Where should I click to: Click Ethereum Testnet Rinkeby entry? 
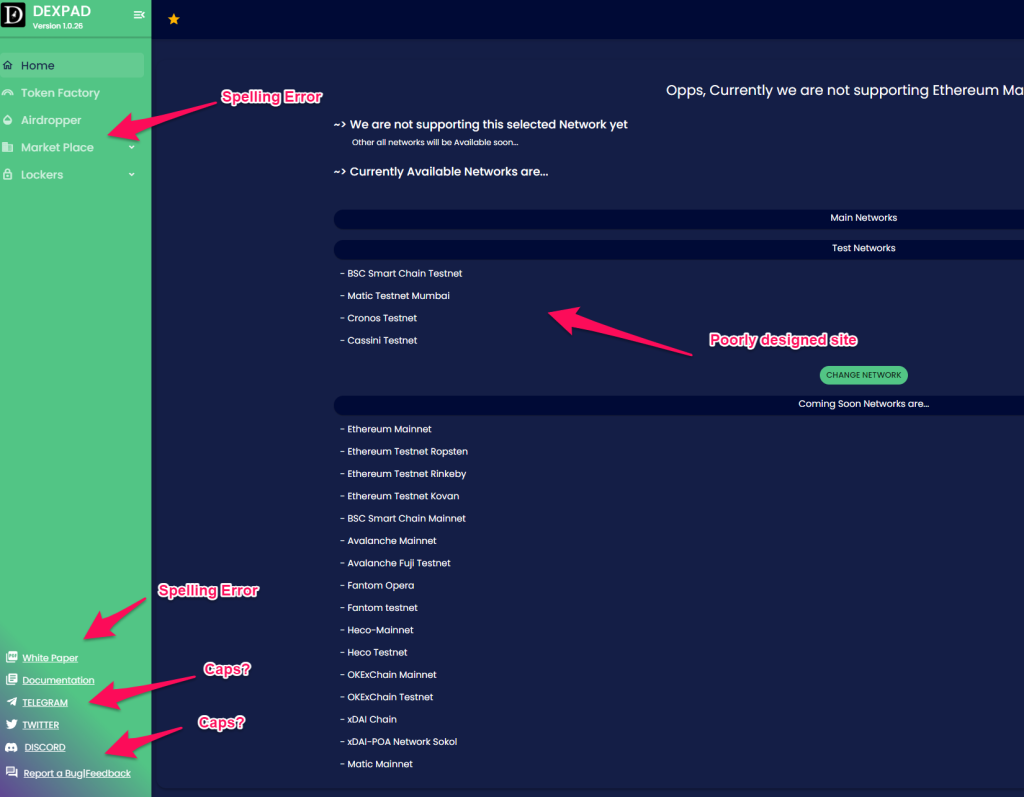pos(403,474)
